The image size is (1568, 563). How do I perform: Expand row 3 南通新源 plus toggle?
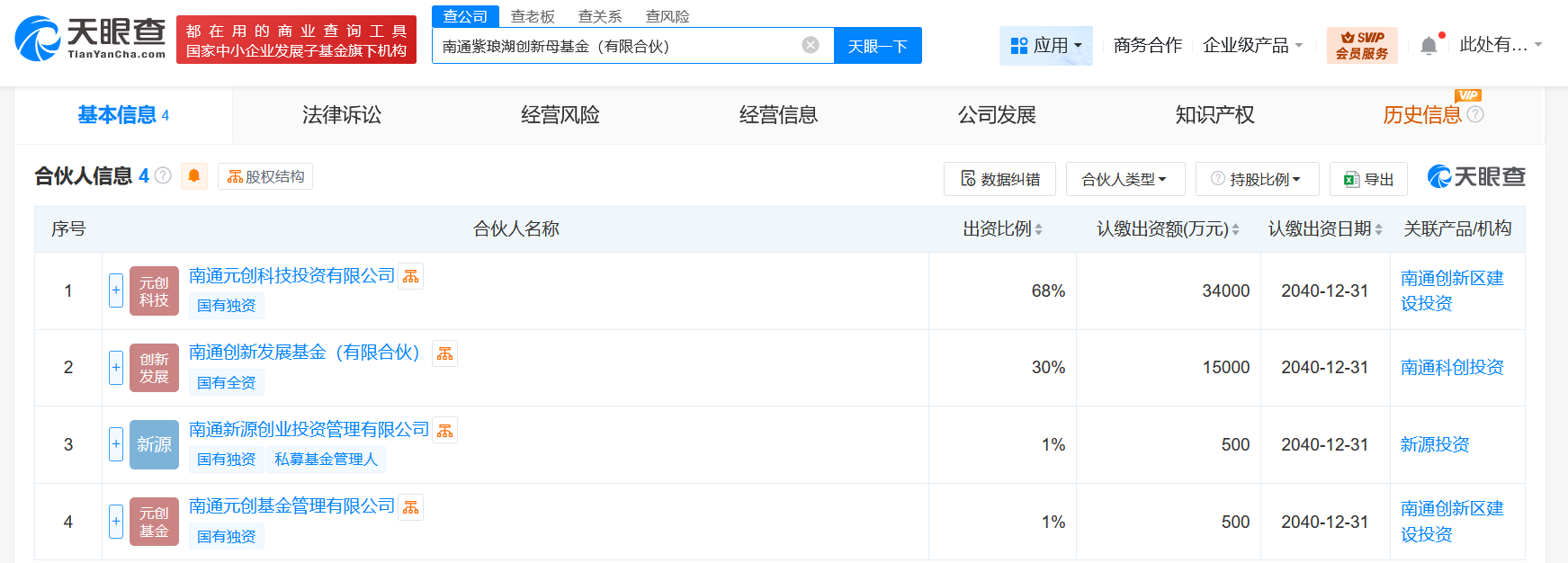116,444
